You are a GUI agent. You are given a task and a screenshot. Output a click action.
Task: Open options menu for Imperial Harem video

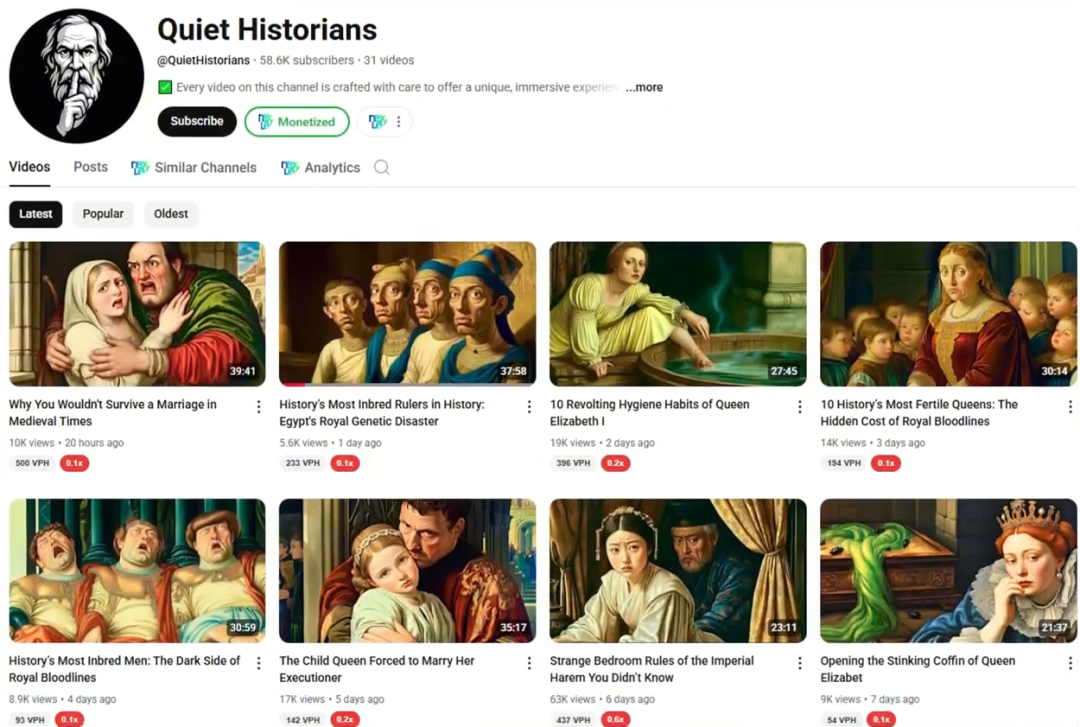(799, 663)
